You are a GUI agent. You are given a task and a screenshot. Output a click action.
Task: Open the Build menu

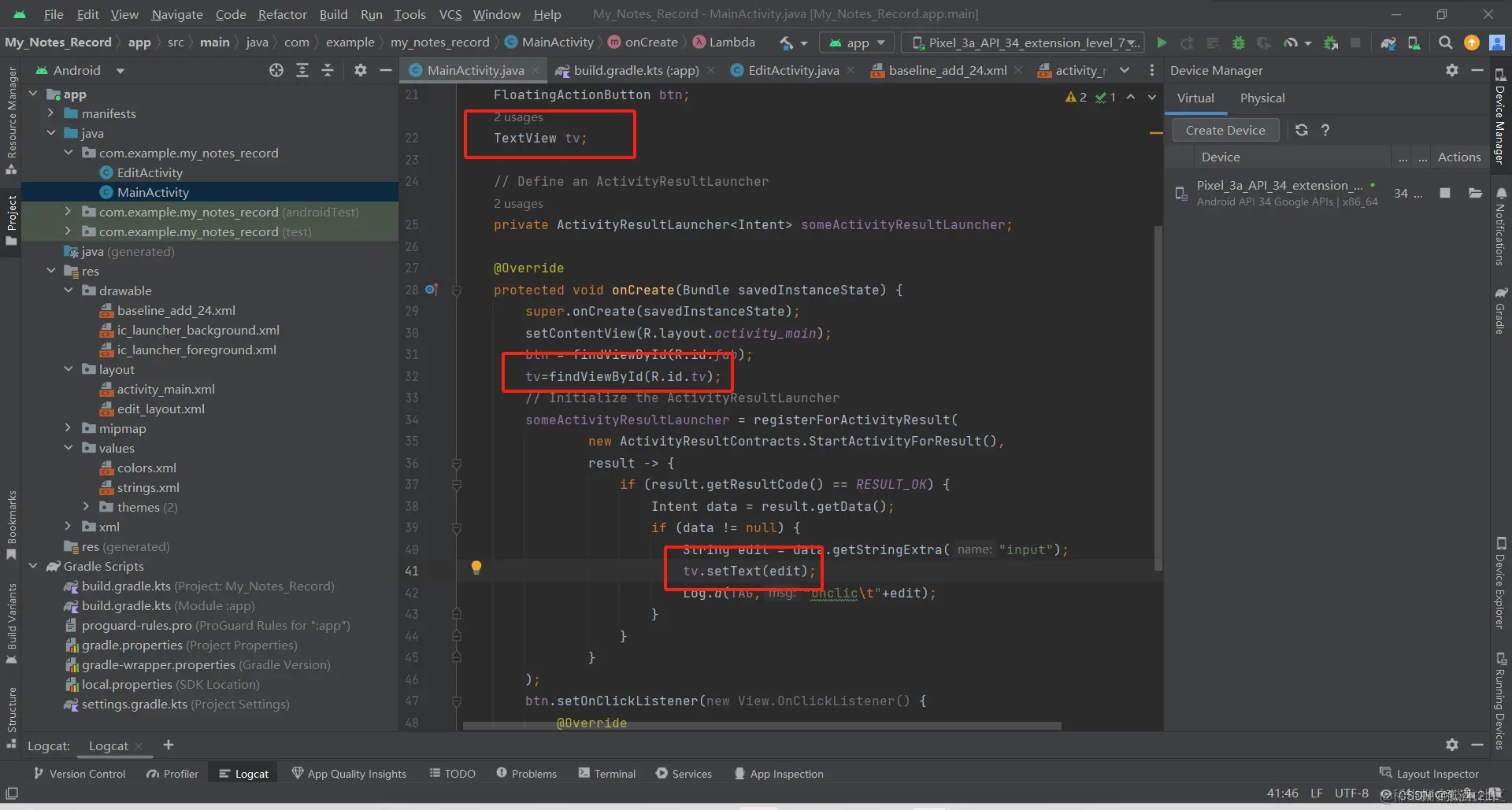coord(333,14)
